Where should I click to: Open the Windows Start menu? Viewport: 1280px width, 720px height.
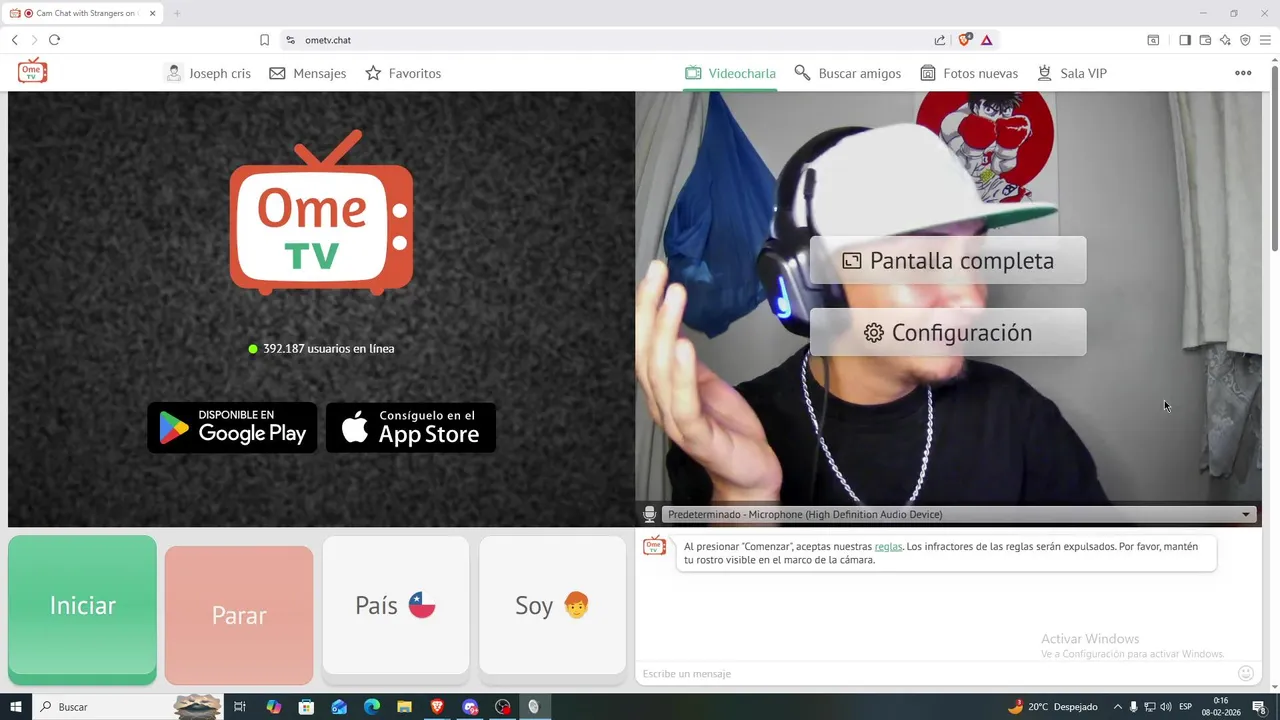click(15, 707)
